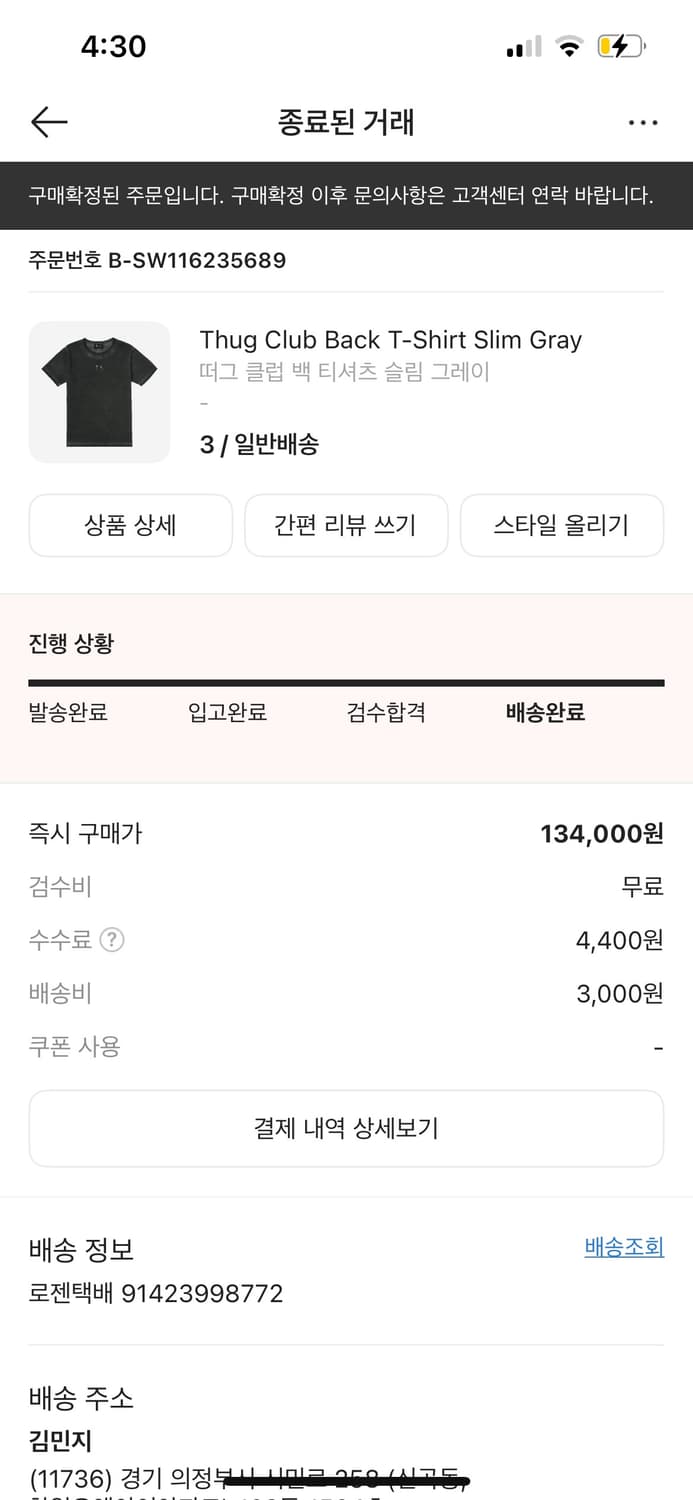Expand 결제 내역 상세보기 payment details

coord(346,1128)
